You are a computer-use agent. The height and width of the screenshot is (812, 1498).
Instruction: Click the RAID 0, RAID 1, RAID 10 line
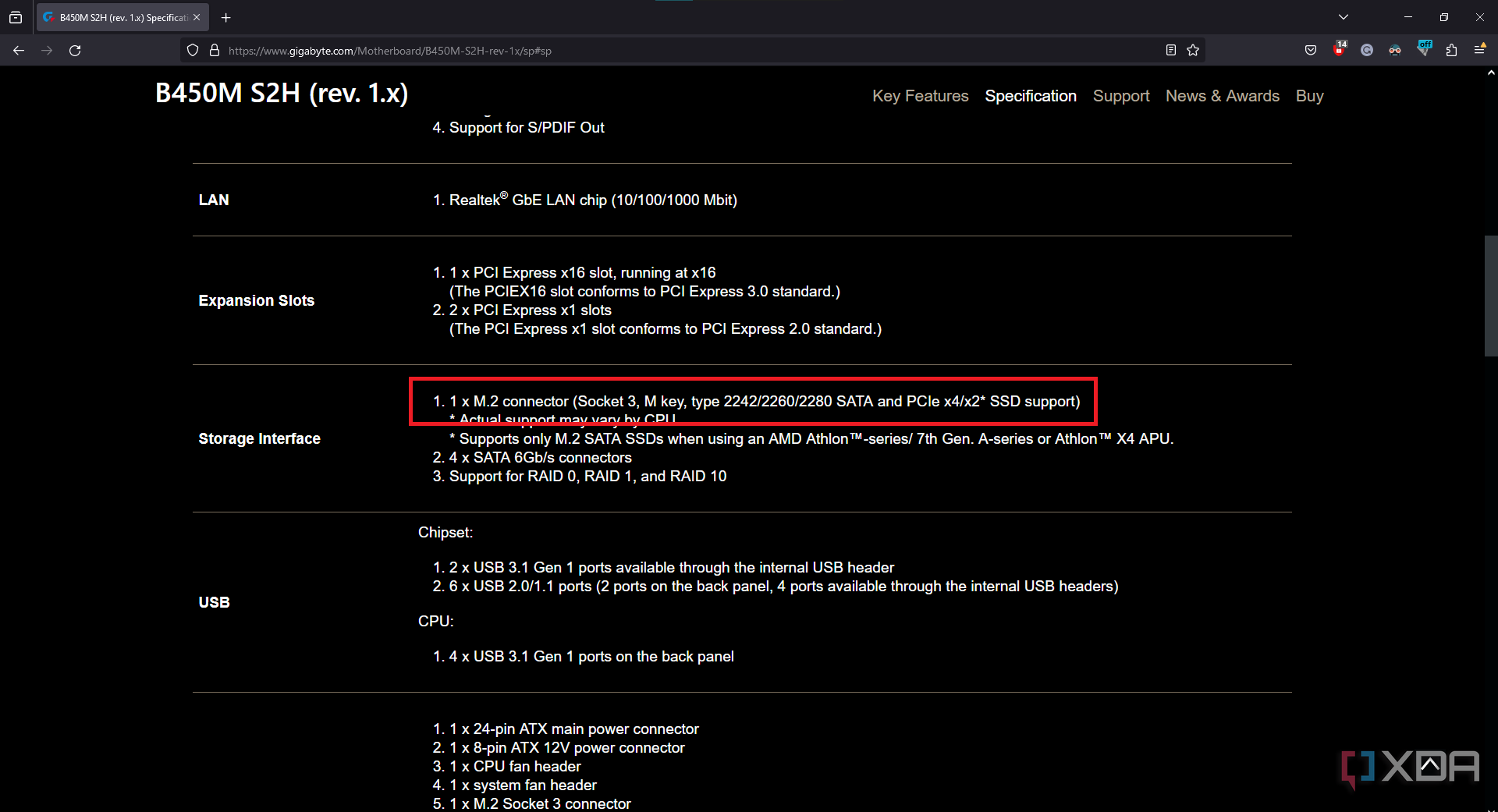(x=587, y=476)
